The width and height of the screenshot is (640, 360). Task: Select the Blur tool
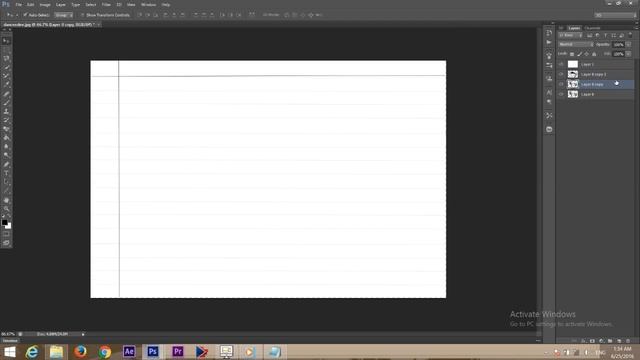pyautogui.click(x=6, y=147)
